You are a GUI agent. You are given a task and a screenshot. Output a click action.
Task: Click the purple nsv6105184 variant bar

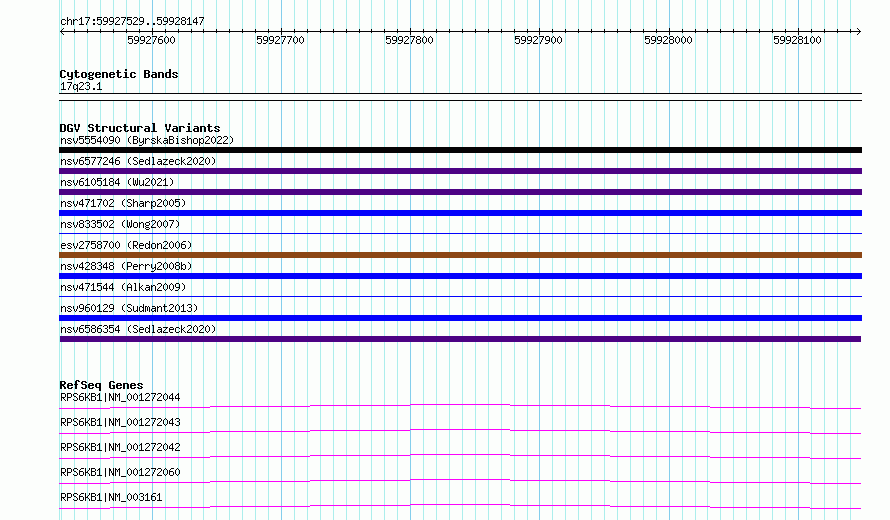coord(460,192)
